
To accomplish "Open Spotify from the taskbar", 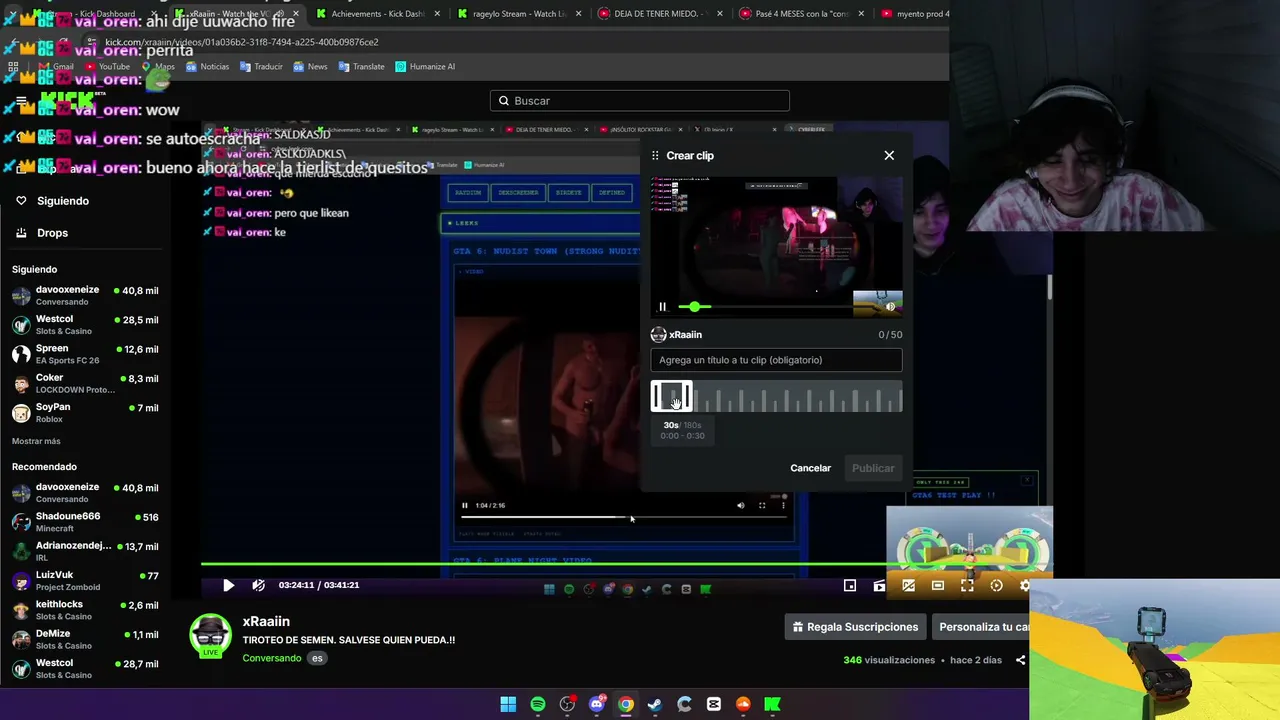I will (538, 704).
